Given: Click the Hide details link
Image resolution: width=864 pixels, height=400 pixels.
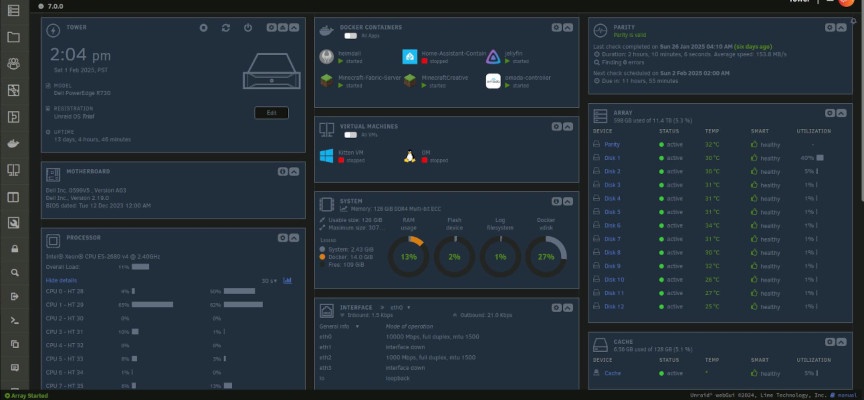Looking at the screenshot, I should tap(61, 280).
